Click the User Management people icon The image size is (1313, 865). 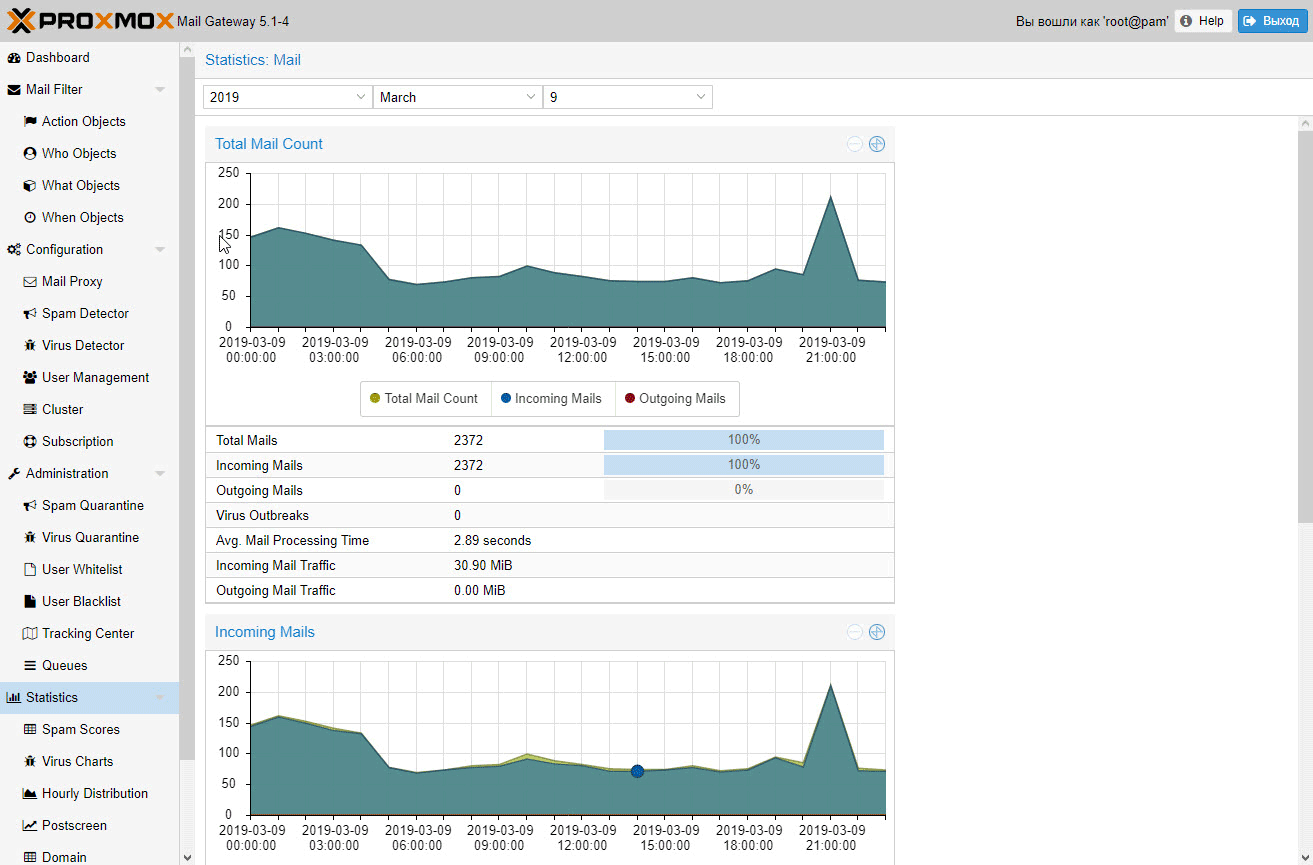tap(30, 377)
